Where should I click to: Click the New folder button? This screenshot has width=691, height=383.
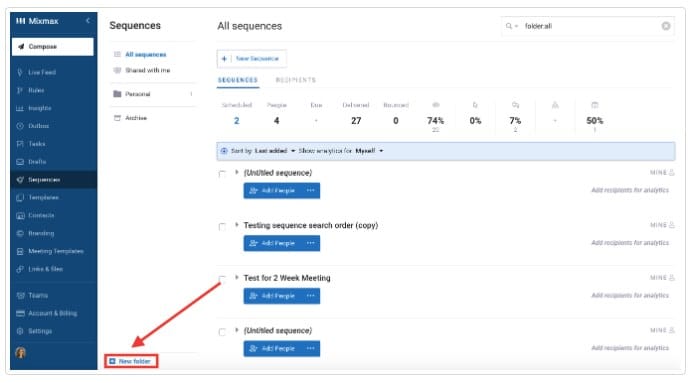coord(131,361)
